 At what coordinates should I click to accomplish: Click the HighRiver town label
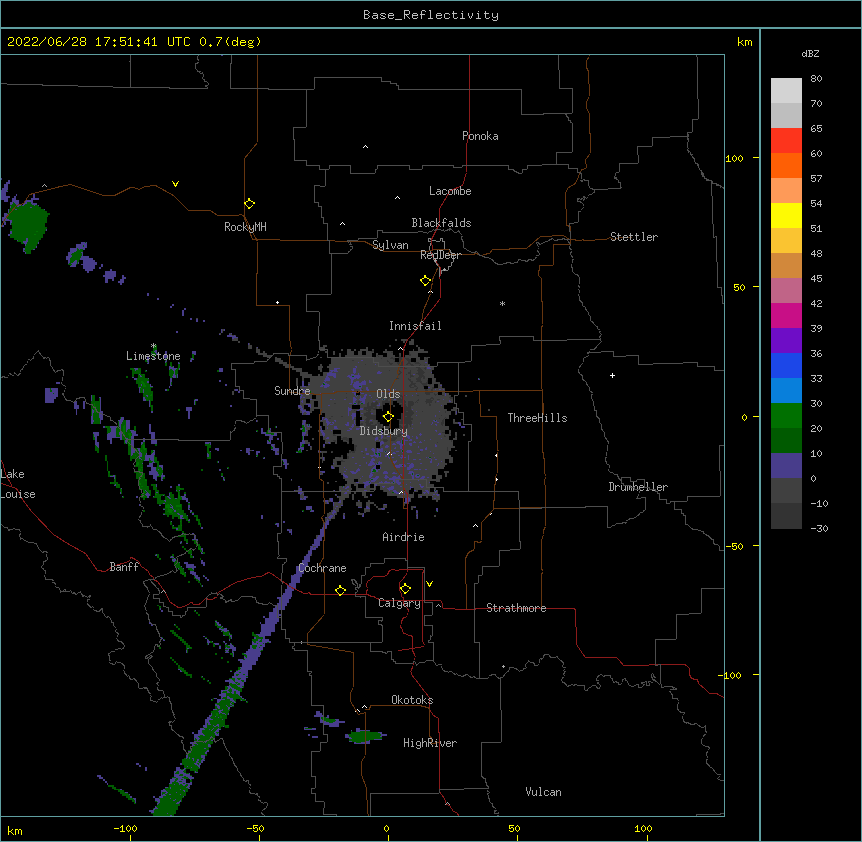pos(430,743)
